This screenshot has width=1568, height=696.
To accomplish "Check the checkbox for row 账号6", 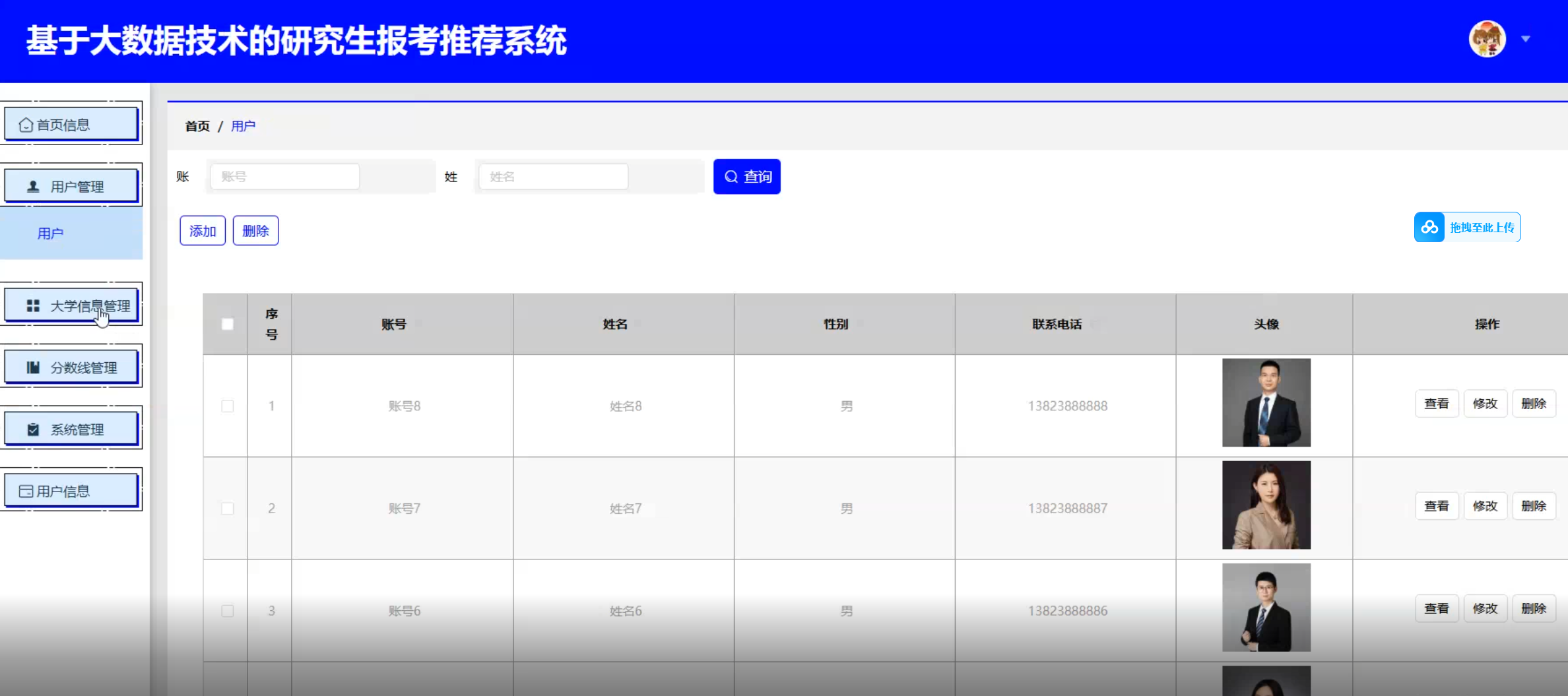I will [228, 611].
